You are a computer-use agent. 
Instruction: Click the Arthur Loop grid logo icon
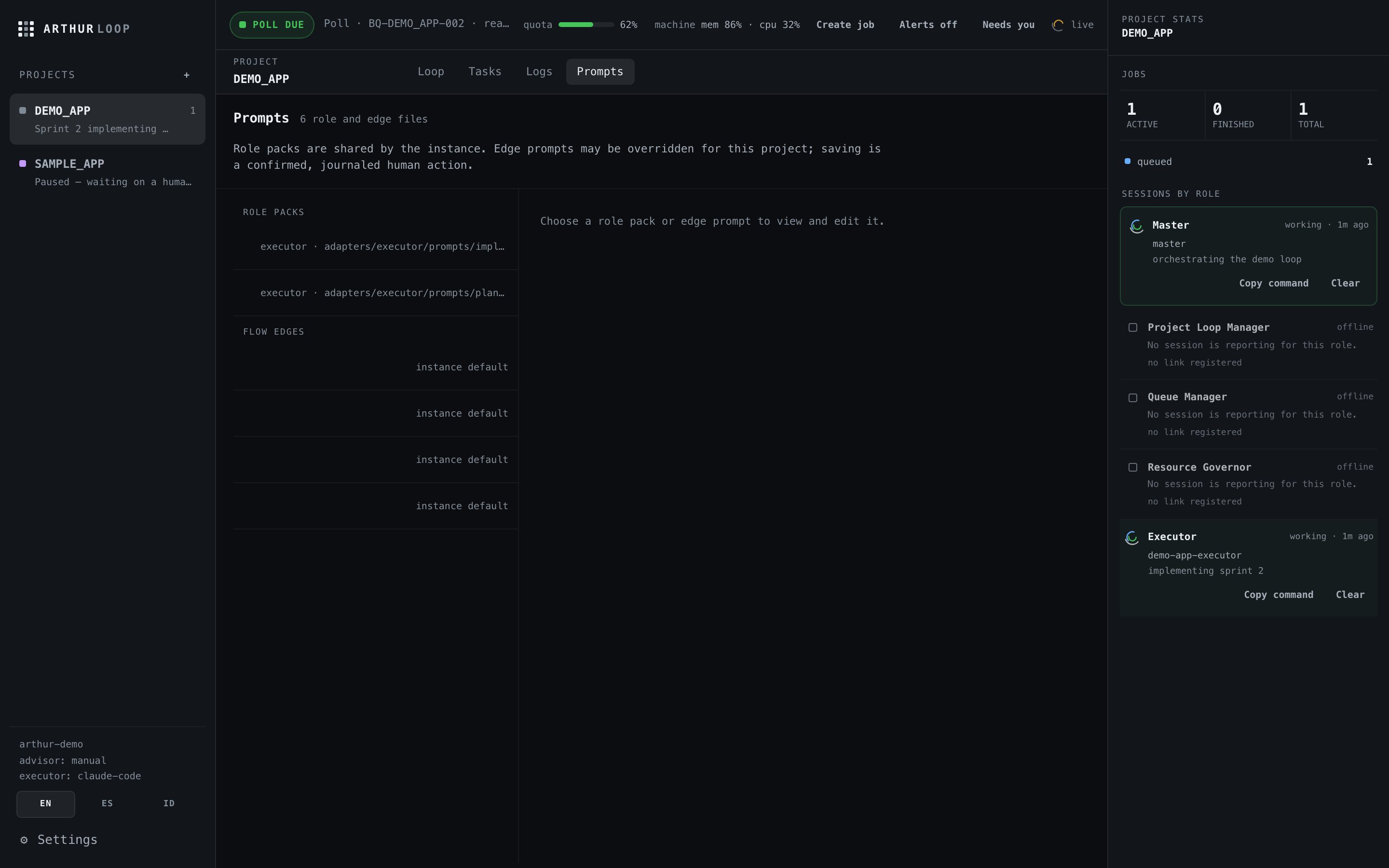(x=26, y=29)
